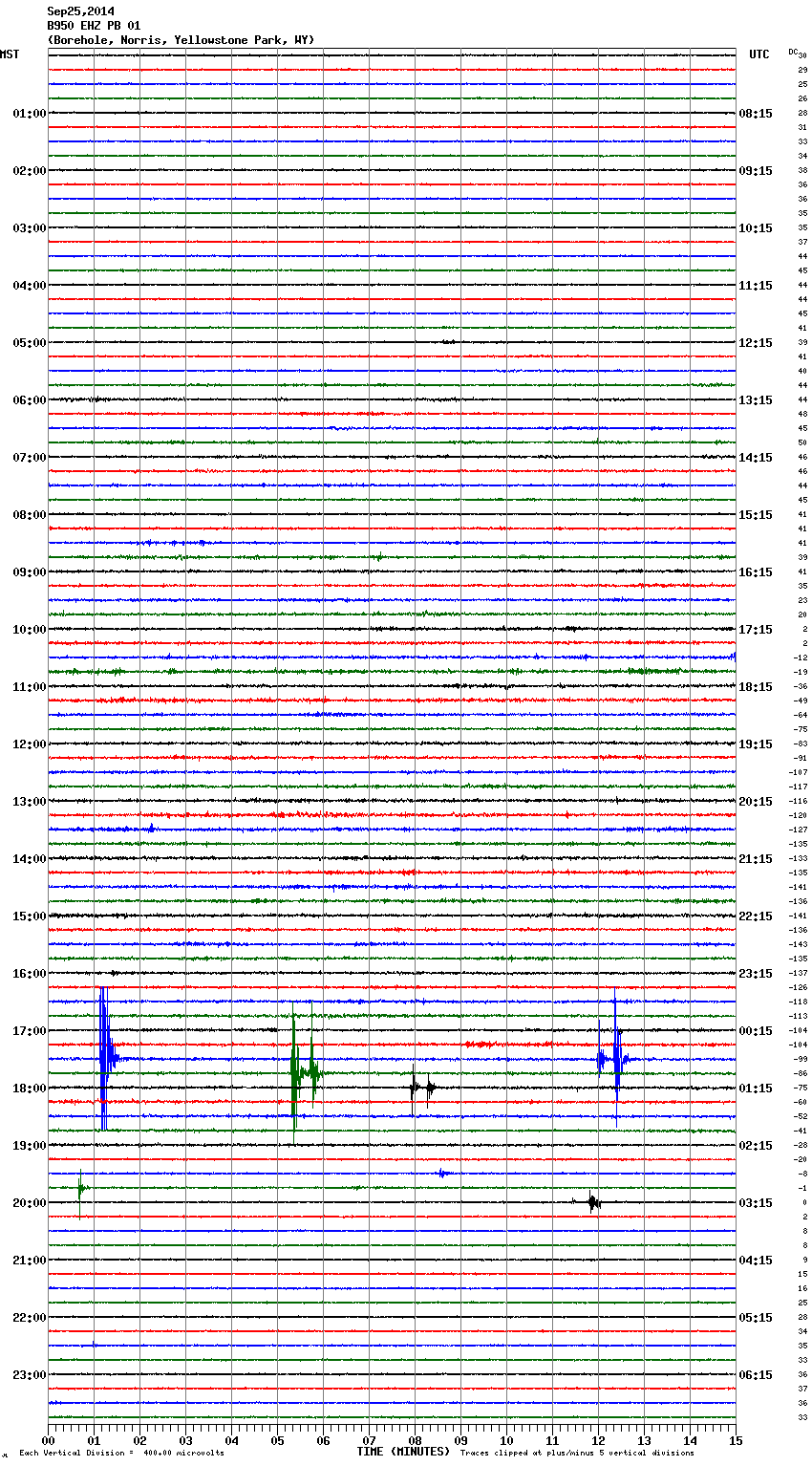812x1466 pixels.
Task: Click the Sep25,2014 date header
Action: [80, 11]
